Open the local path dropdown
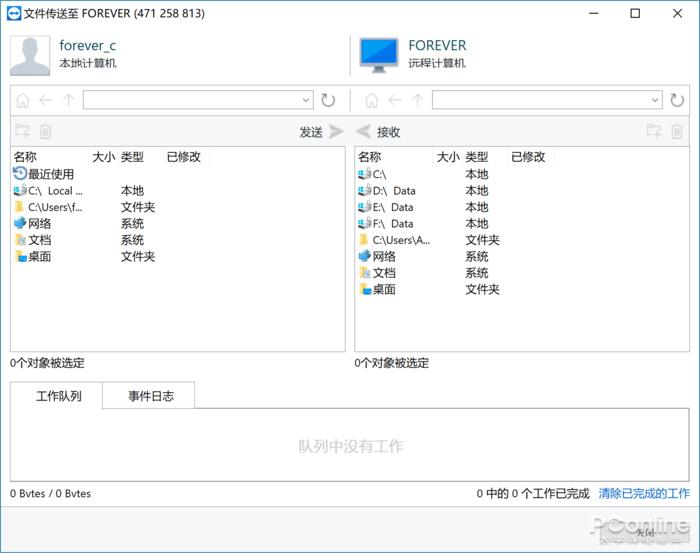The image size is (700, 553). tap(306, 100)
